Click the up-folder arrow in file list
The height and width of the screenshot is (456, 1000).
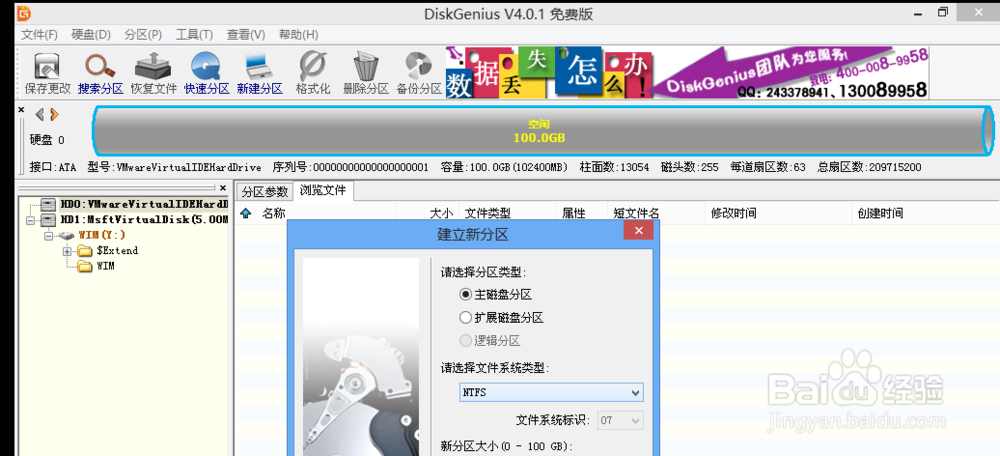(x=246, y=214)
